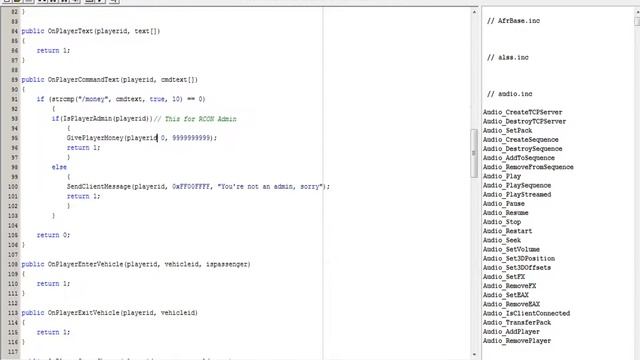Viewport: 640px width, 360px height.
Task: Select Audio_AddPlayer in function list
Action: (511, 331)
